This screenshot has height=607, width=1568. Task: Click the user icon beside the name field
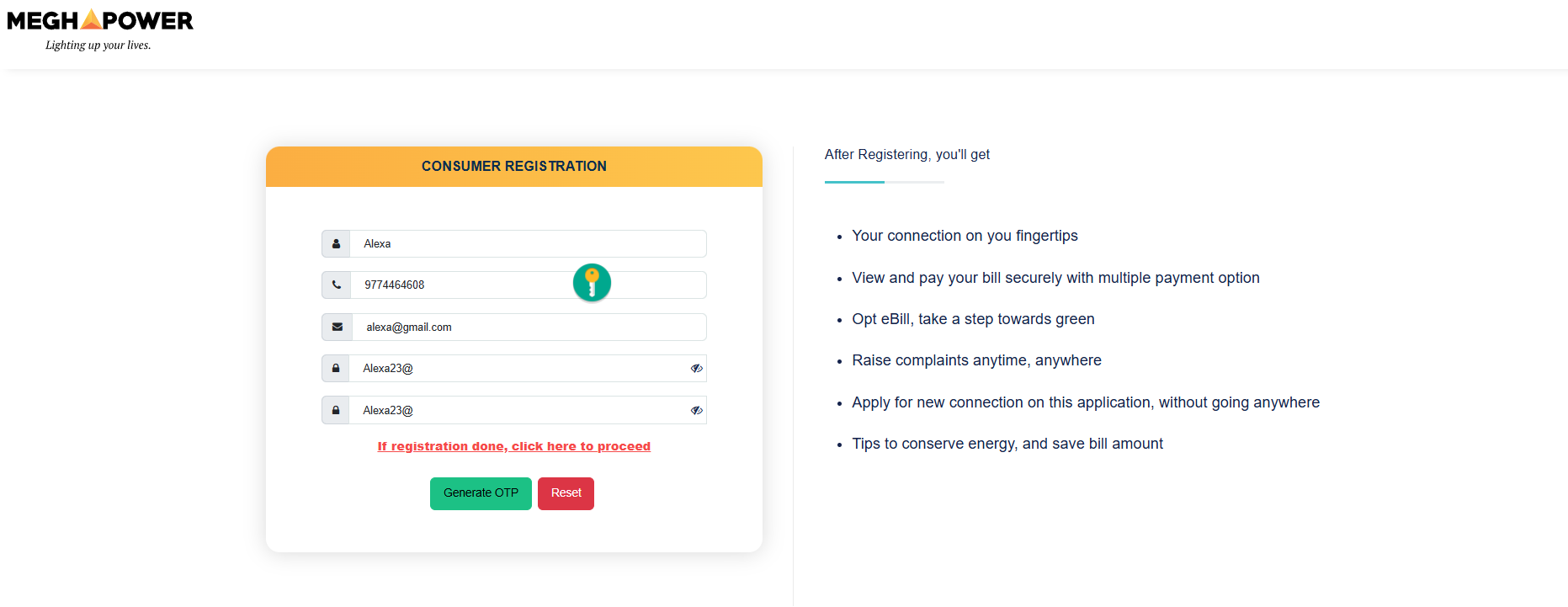336,244
